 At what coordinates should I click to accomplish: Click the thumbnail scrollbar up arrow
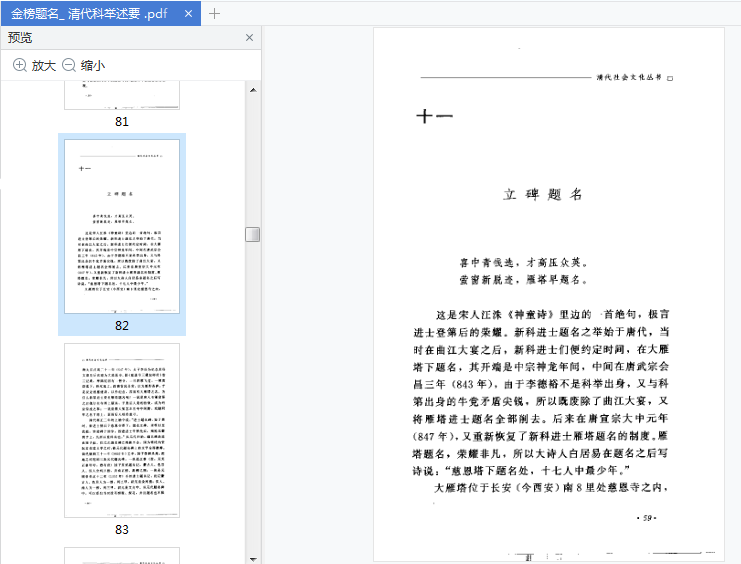253,90
